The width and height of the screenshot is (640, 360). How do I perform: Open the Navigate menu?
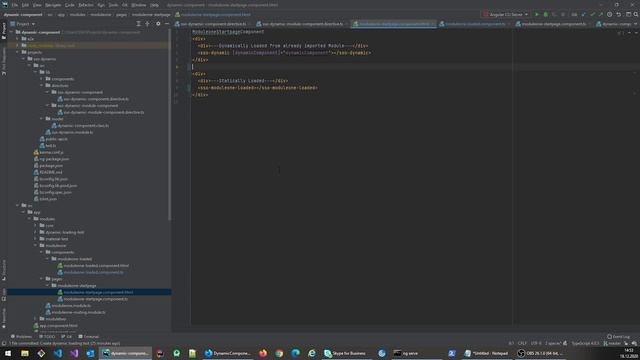(x=53, y=5)
